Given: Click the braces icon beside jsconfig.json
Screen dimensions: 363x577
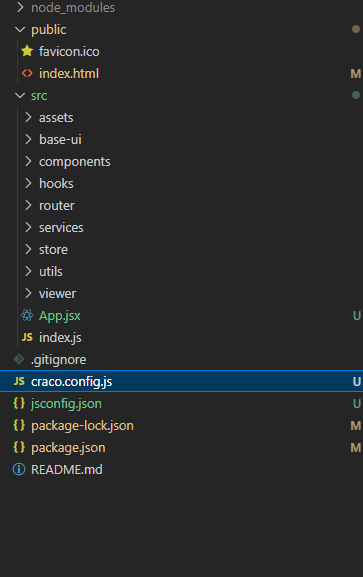Looking at the screenshot, I should click(19, 403).
